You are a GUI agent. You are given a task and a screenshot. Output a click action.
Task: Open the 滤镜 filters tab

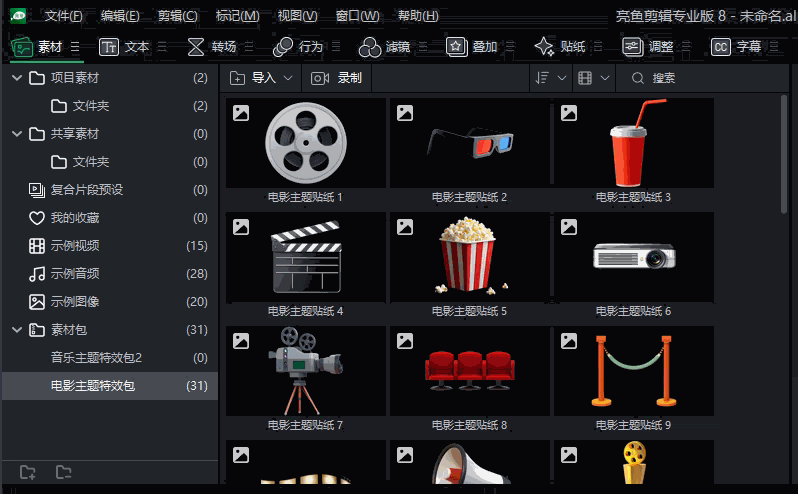pyautogui.click(x=385, y=47)
